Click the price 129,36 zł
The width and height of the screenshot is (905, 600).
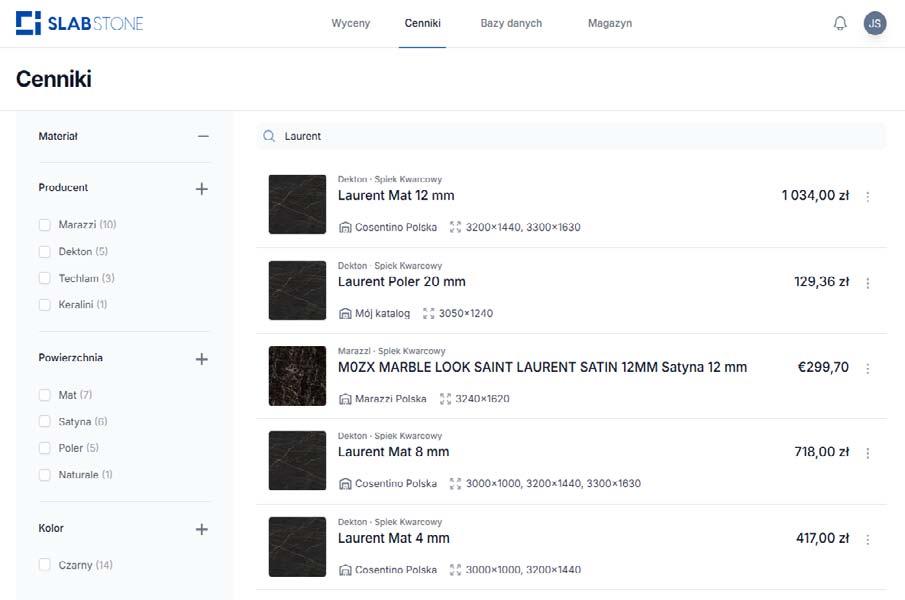(x=822, y=282)
